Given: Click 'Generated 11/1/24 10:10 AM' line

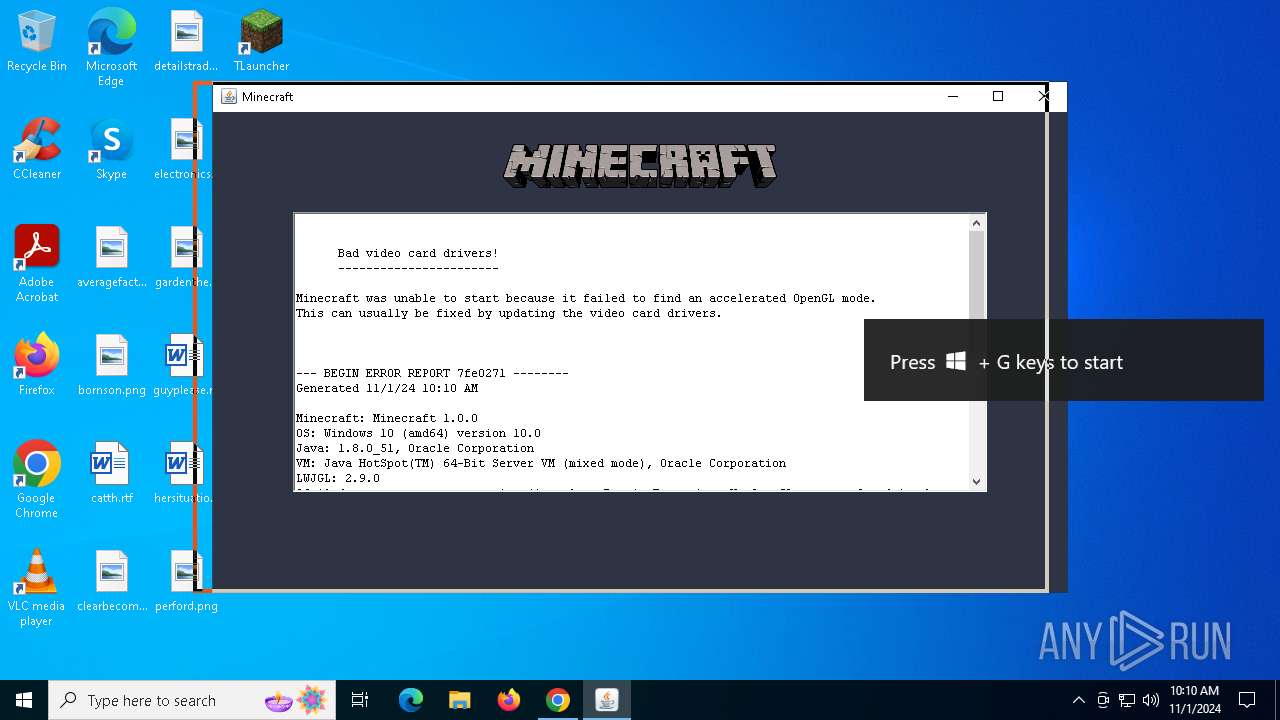Looking at the screenshot, I should pyautogui.click(x=387, y=388).
